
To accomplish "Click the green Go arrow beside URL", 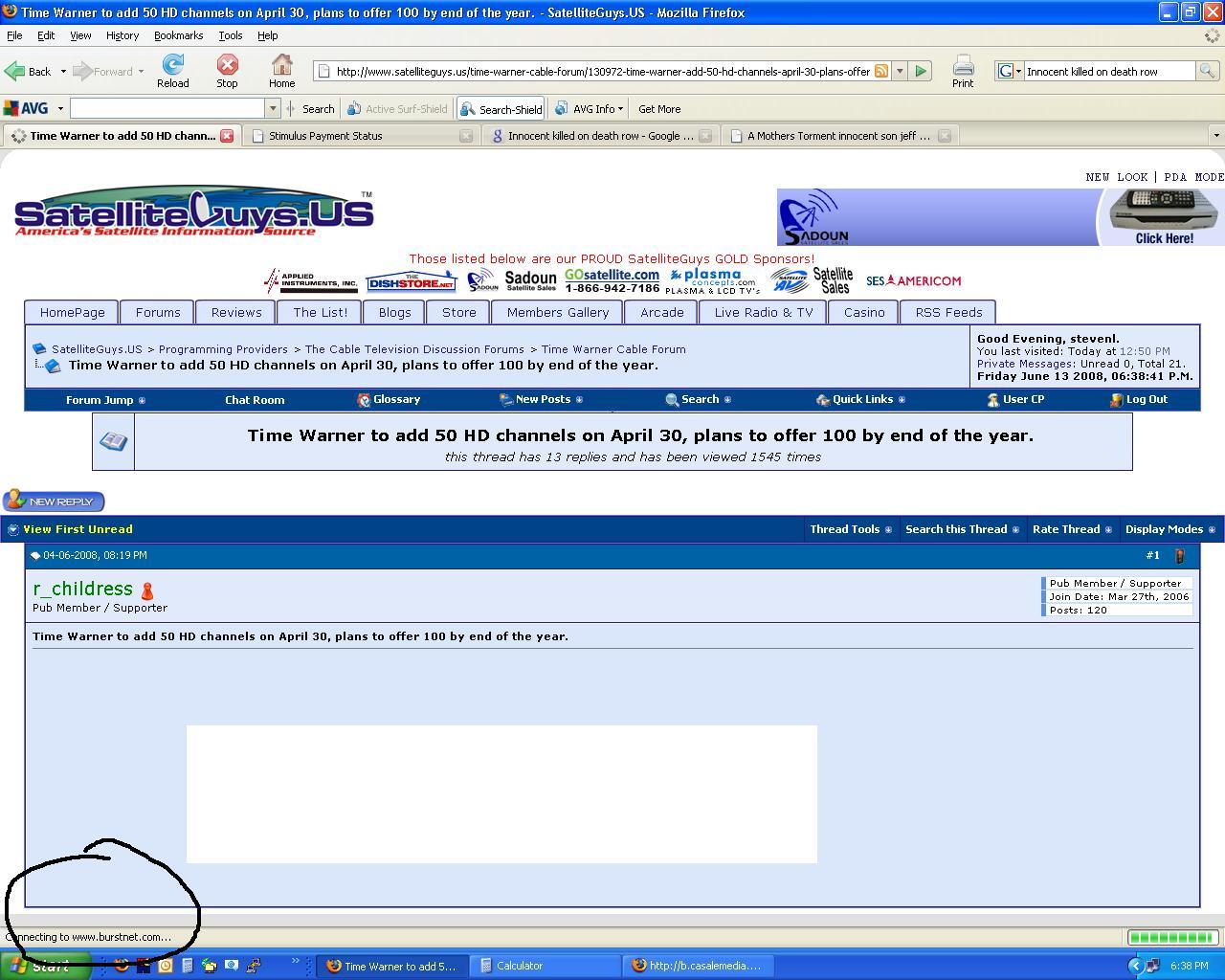I will pos(921,71).
